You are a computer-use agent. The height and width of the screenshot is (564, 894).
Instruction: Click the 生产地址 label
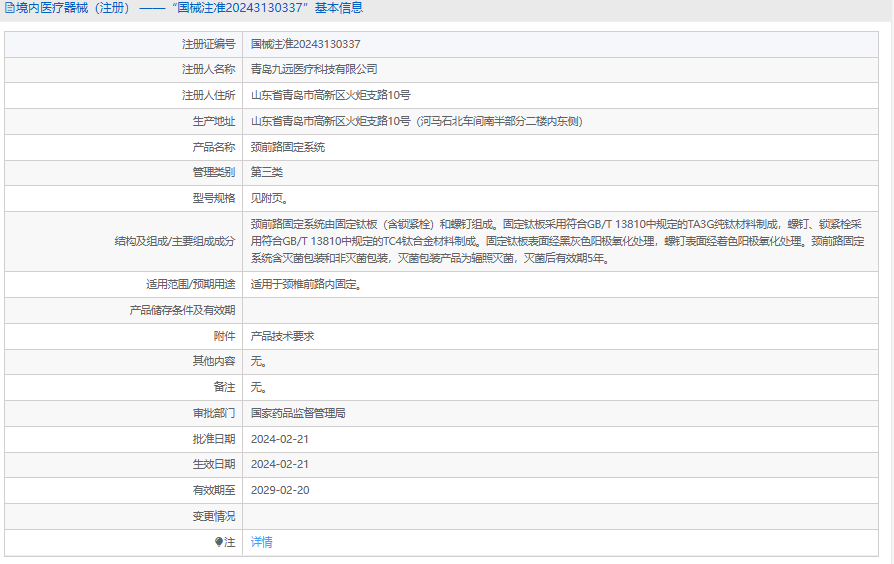(214, 121)
